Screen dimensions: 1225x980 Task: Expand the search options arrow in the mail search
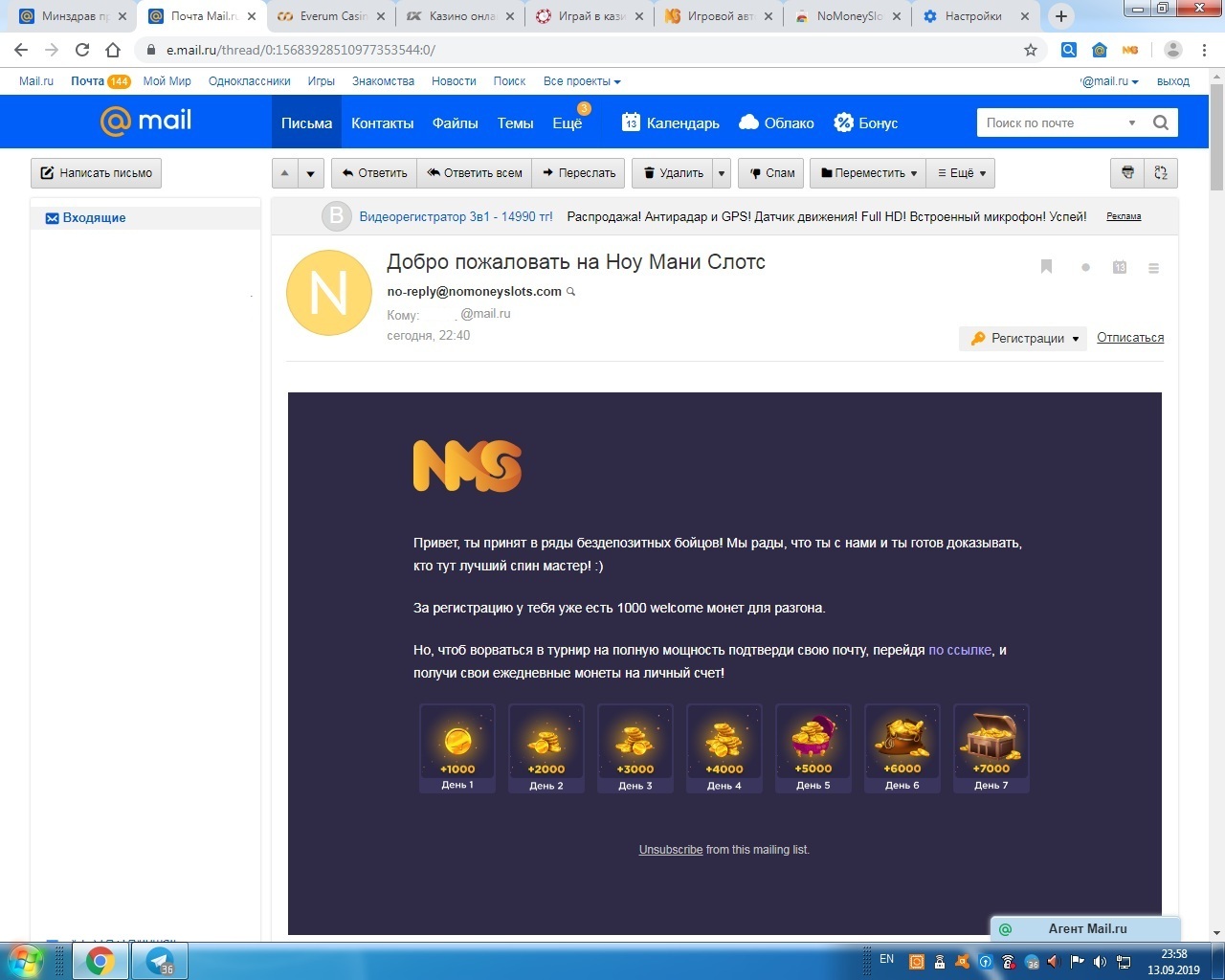coord(1132,122)
